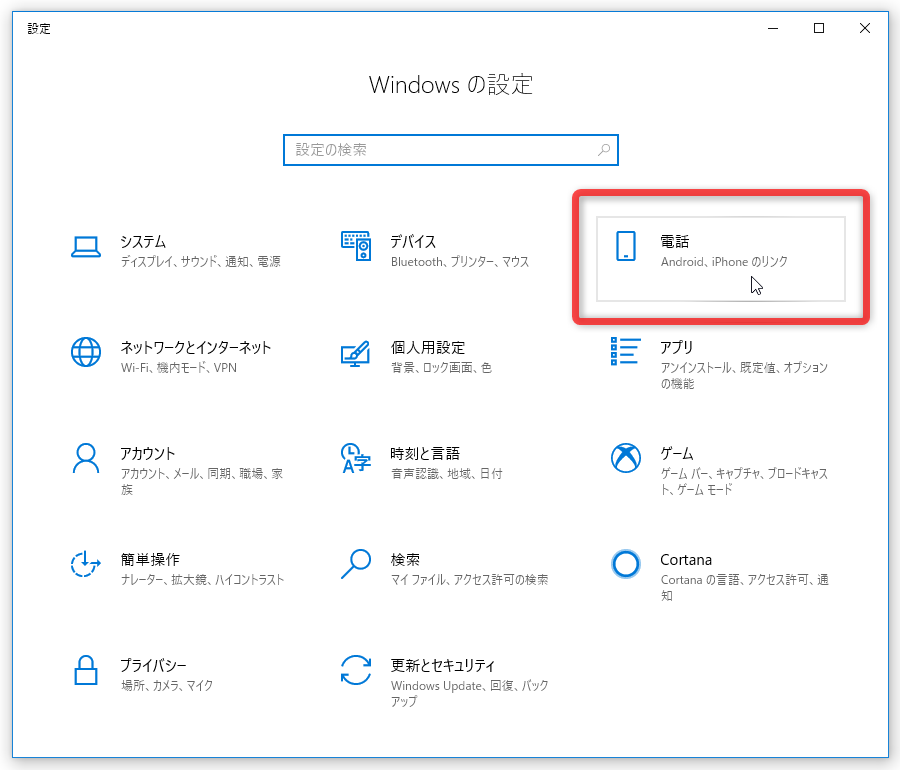Click the 個人用設定 paintbrush icon

356,353
